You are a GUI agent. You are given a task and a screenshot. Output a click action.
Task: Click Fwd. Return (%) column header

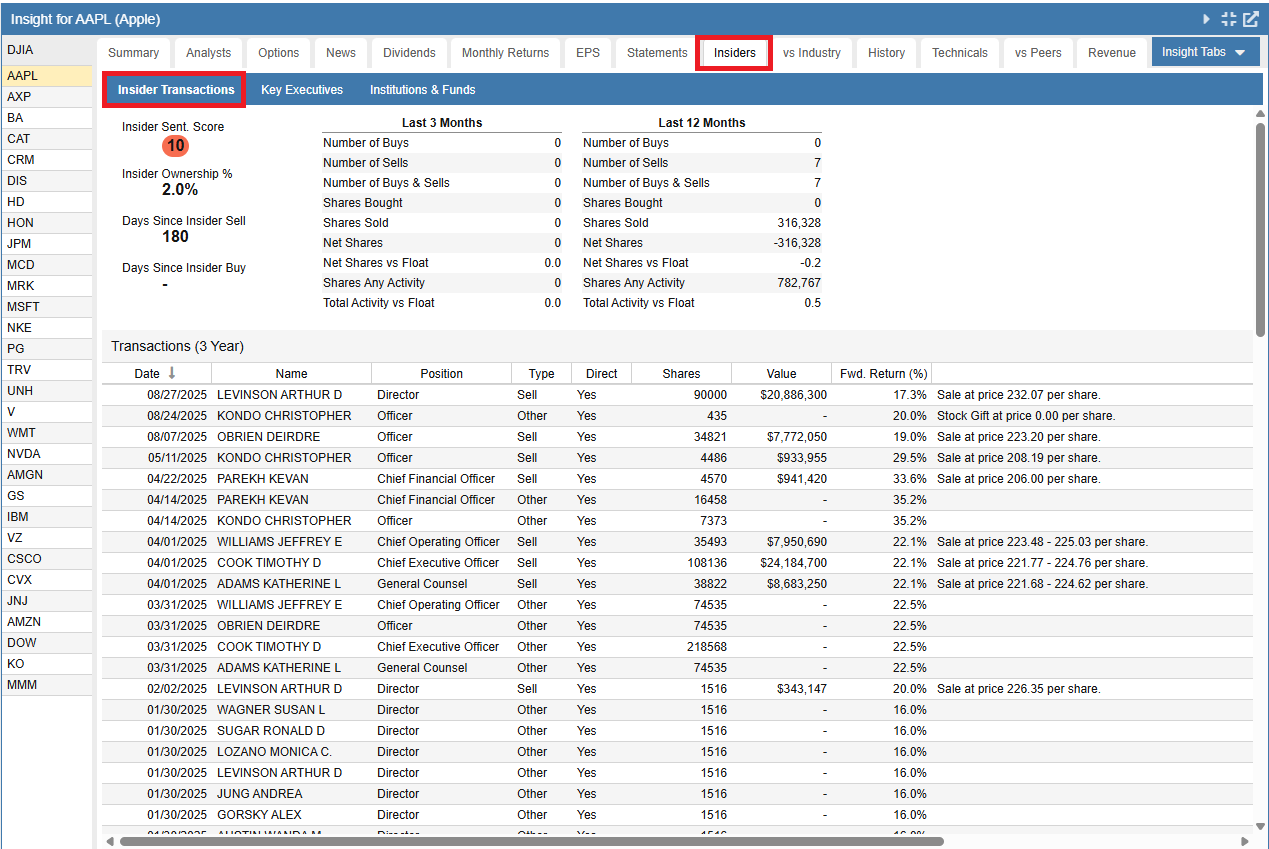pyautogui.click(x=883, y=374)
